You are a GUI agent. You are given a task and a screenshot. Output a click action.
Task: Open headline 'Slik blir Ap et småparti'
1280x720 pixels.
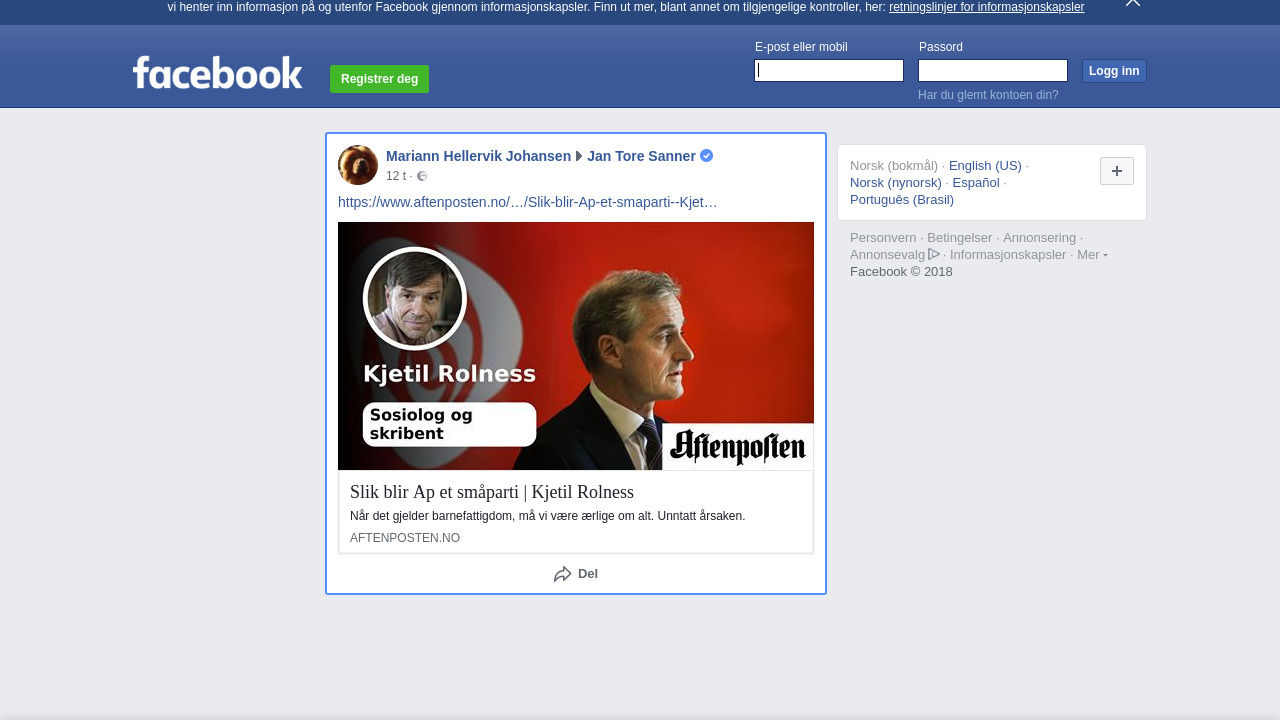tap(492, 492)
